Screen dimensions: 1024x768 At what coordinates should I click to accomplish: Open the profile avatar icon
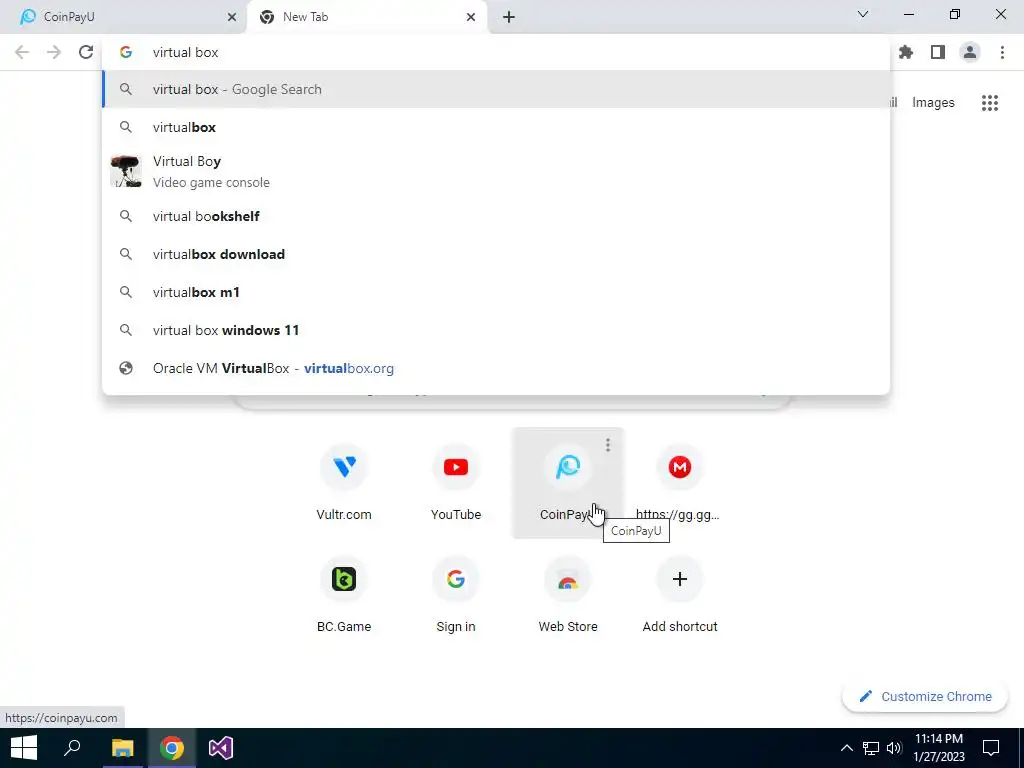pos(970,52)
